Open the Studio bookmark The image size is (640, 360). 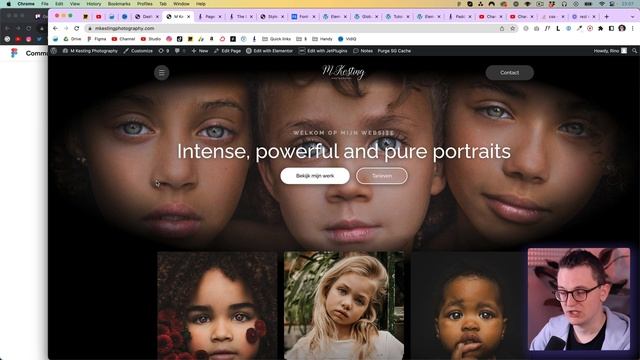click(x=151, y=39)
